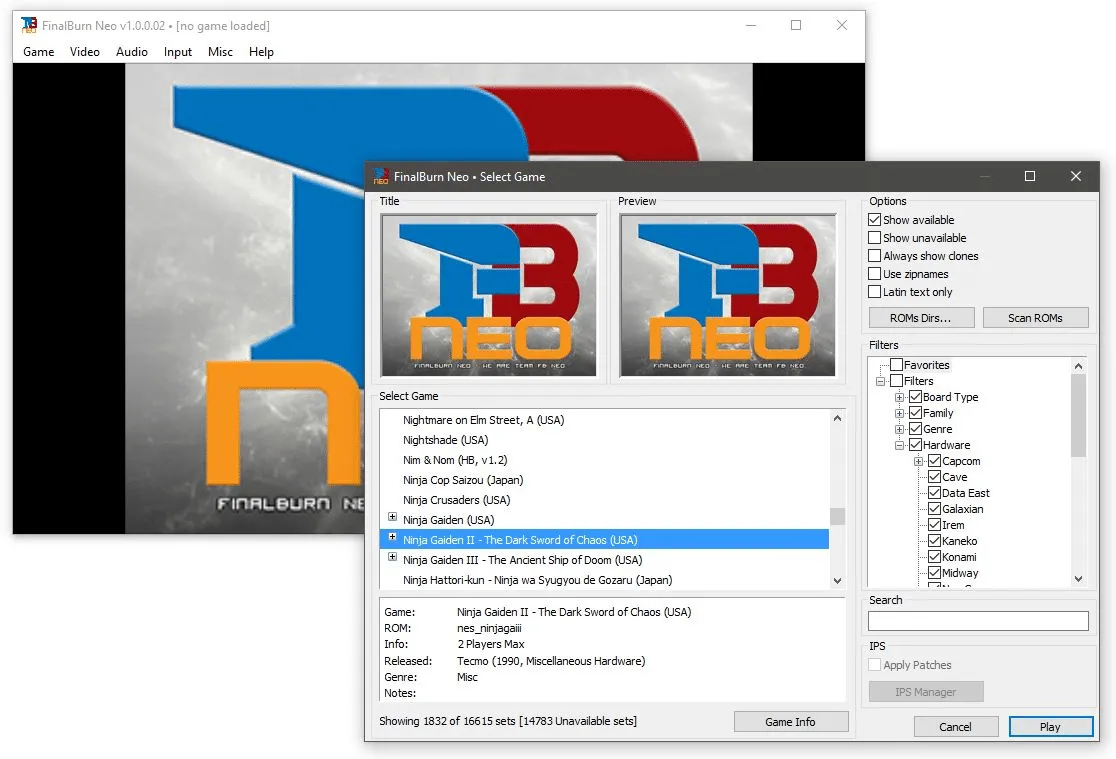The width and height of the screenshot is (1116, 759).
Task: Click the Scan ROMs button
Action: click(1035, 317)
